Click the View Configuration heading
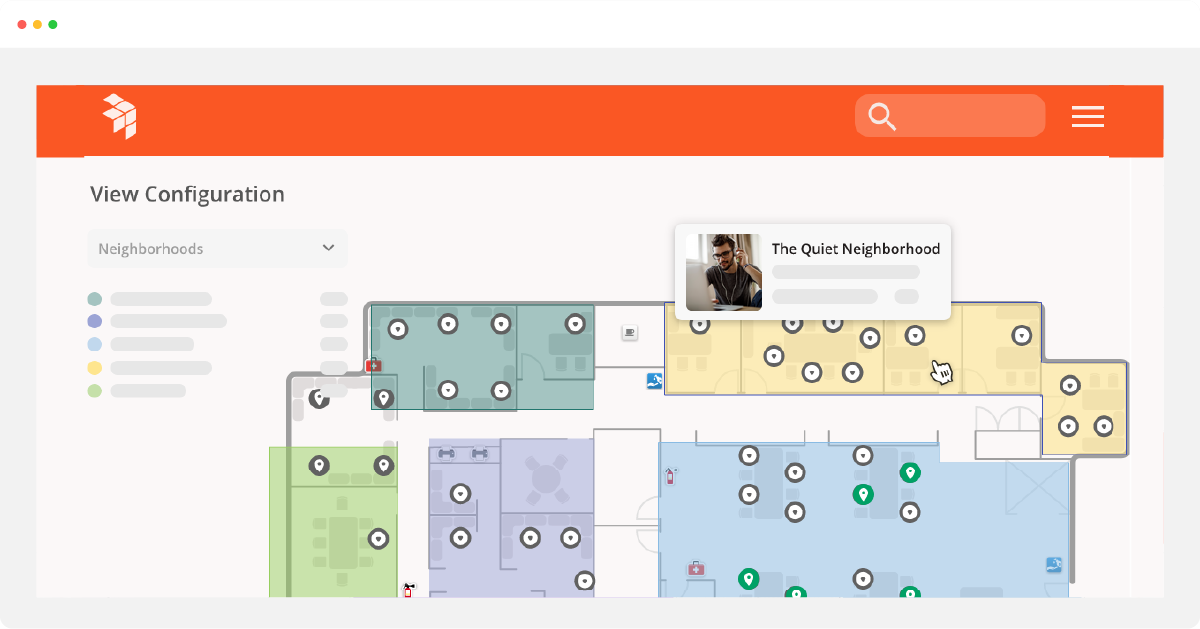 point(187,194)
